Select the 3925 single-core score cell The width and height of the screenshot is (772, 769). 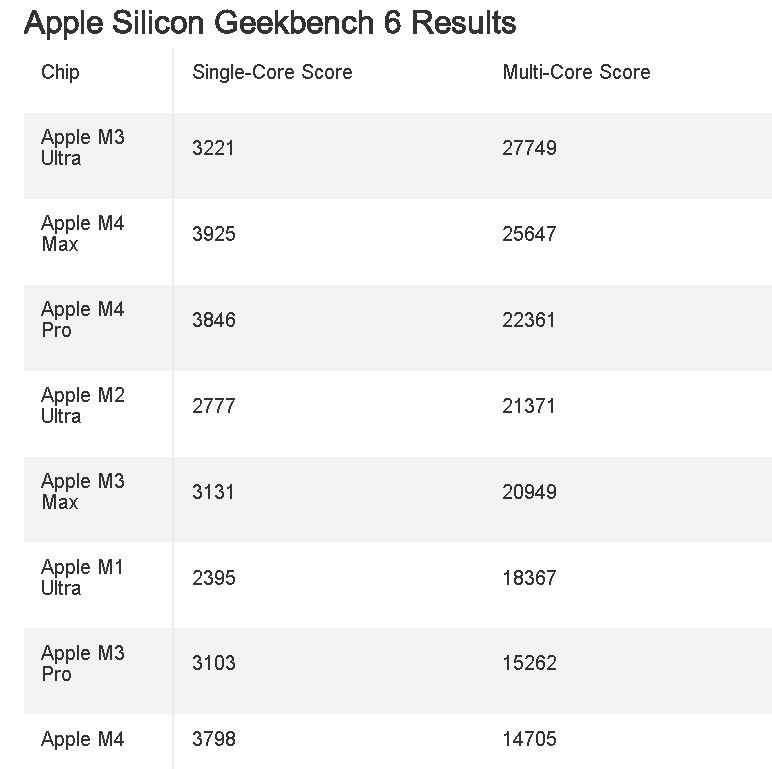214,234
